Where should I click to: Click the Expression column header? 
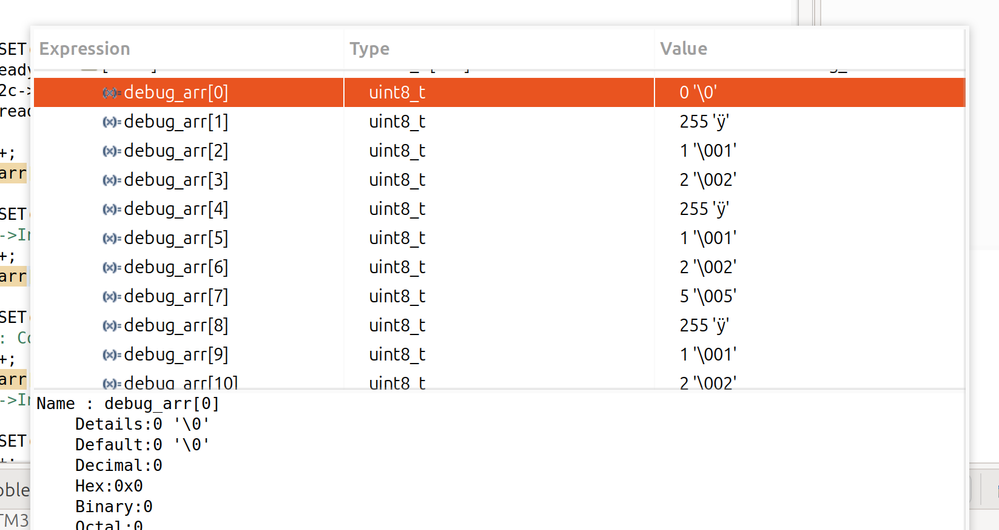(85, 49)
